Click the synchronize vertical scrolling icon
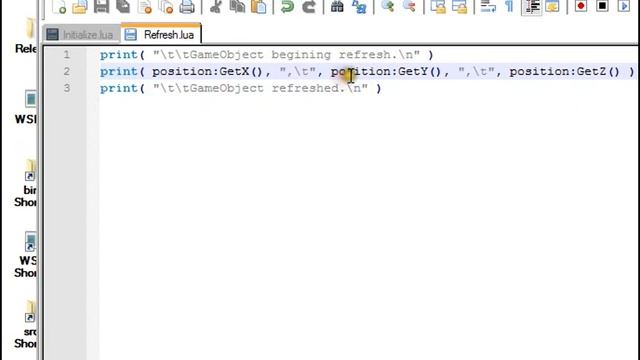The height and width of the screenshot is (360, 640). pos(438,7)
